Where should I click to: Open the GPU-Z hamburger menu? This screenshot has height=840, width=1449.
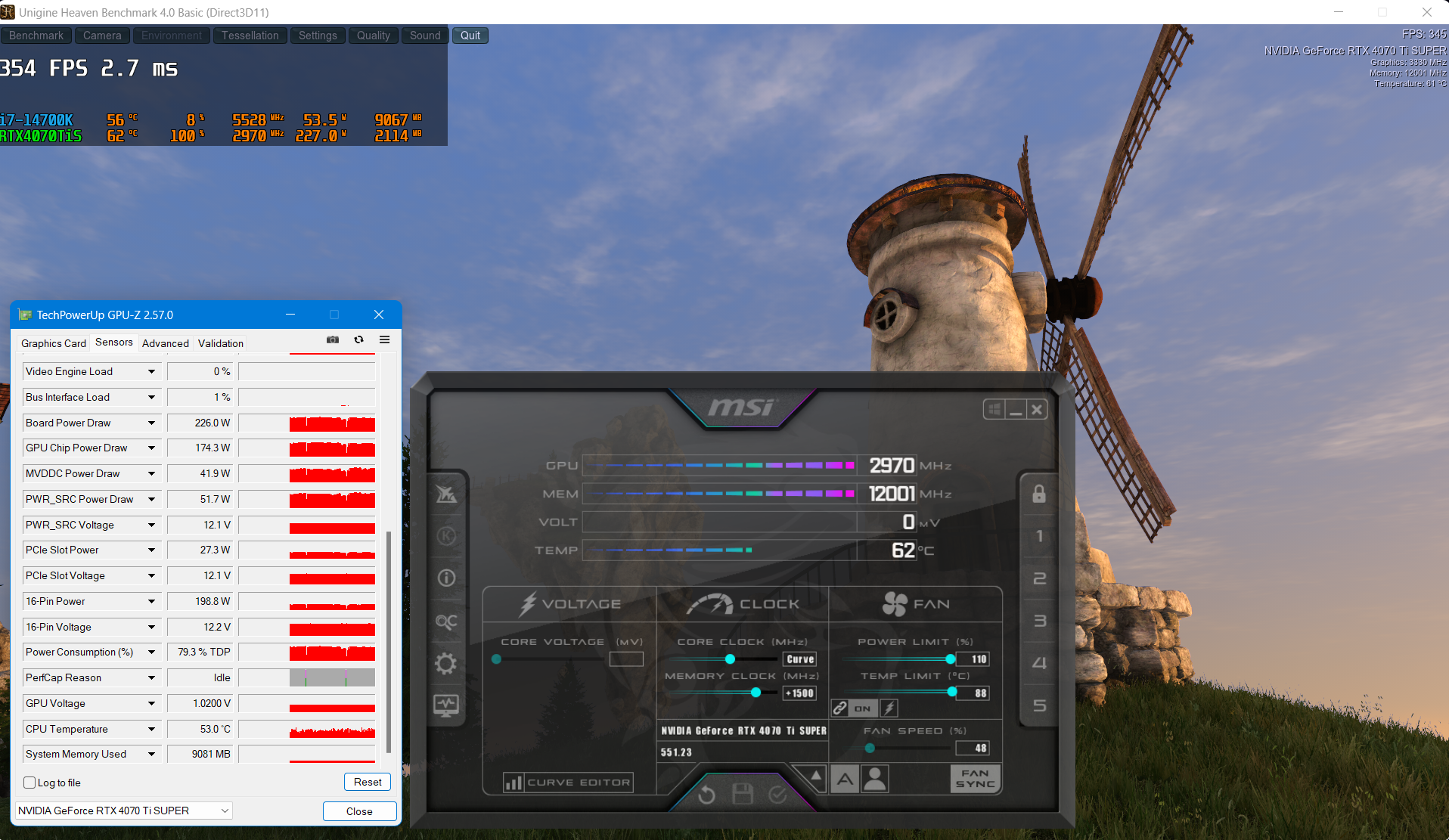pyautogui.click(x=384, y=340)
